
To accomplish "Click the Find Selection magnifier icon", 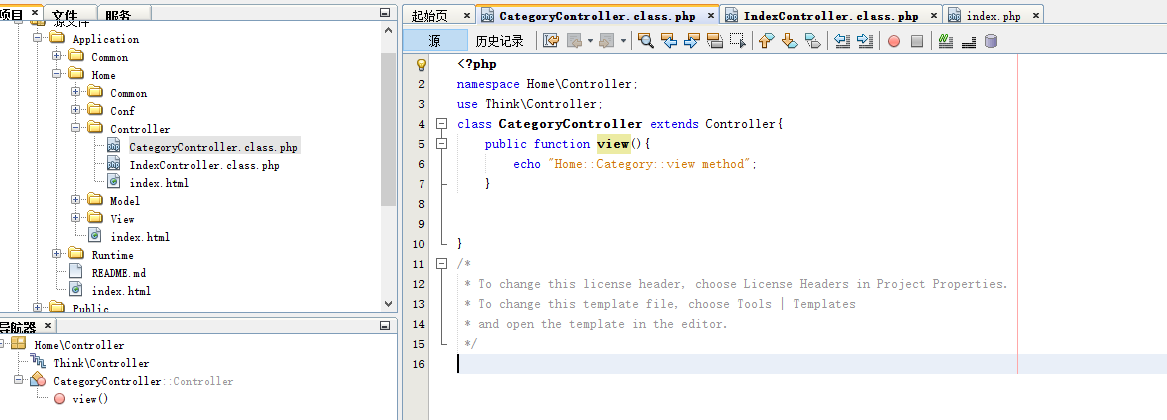I will [646, 41].
